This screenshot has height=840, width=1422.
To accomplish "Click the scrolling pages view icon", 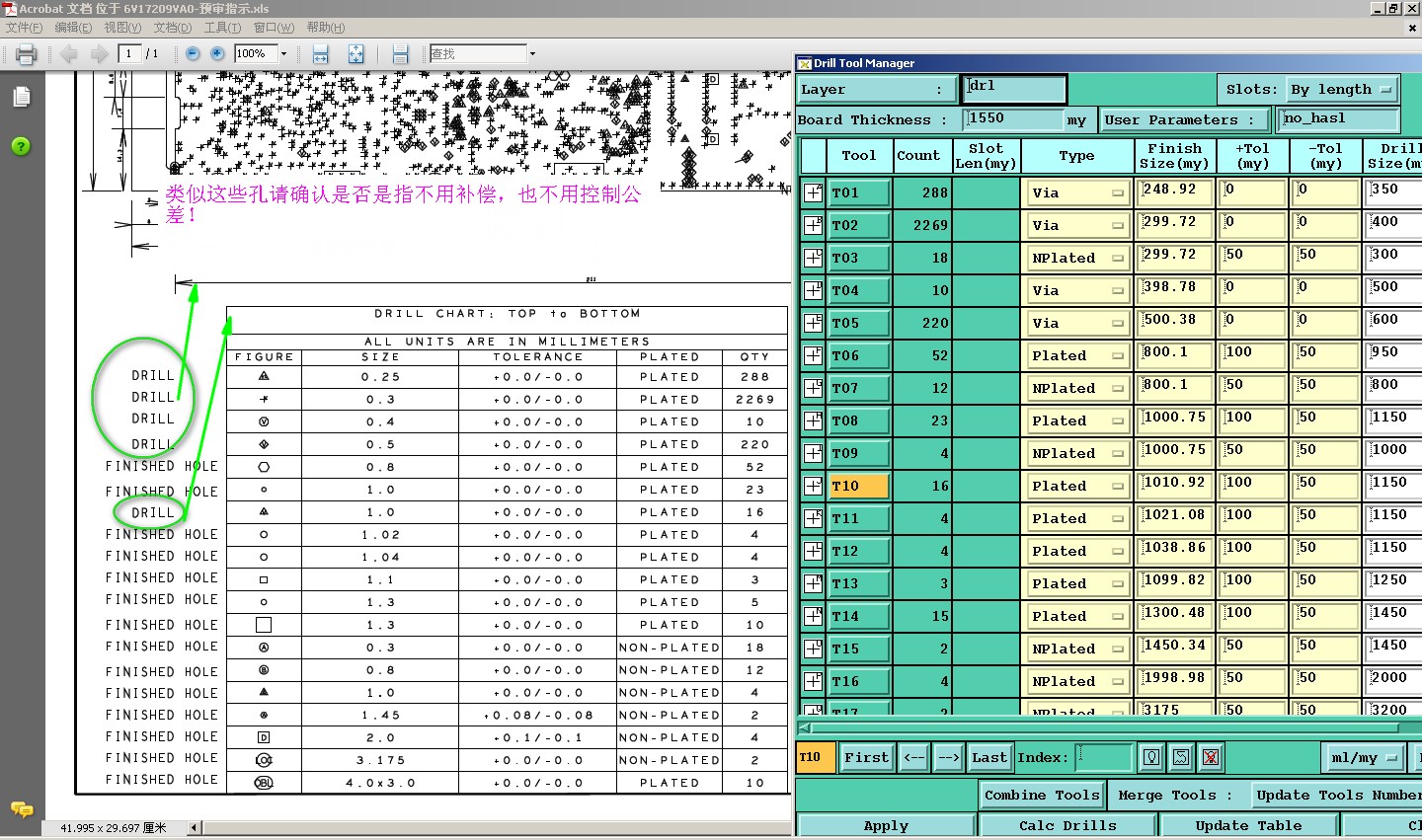I will tap(400, 54).
